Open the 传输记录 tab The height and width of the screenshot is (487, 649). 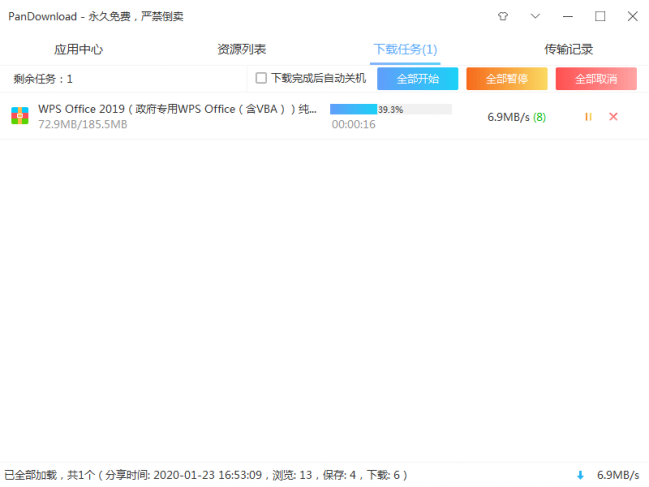[568, 50]
